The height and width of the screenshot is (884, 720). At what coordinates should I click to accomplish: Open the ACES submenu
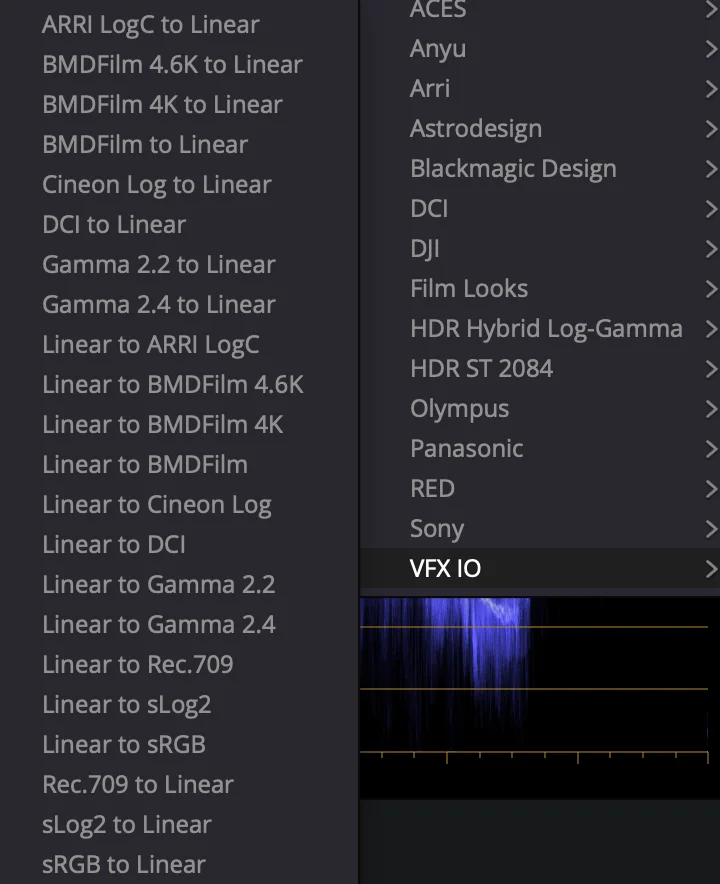[x=540, y=9]
